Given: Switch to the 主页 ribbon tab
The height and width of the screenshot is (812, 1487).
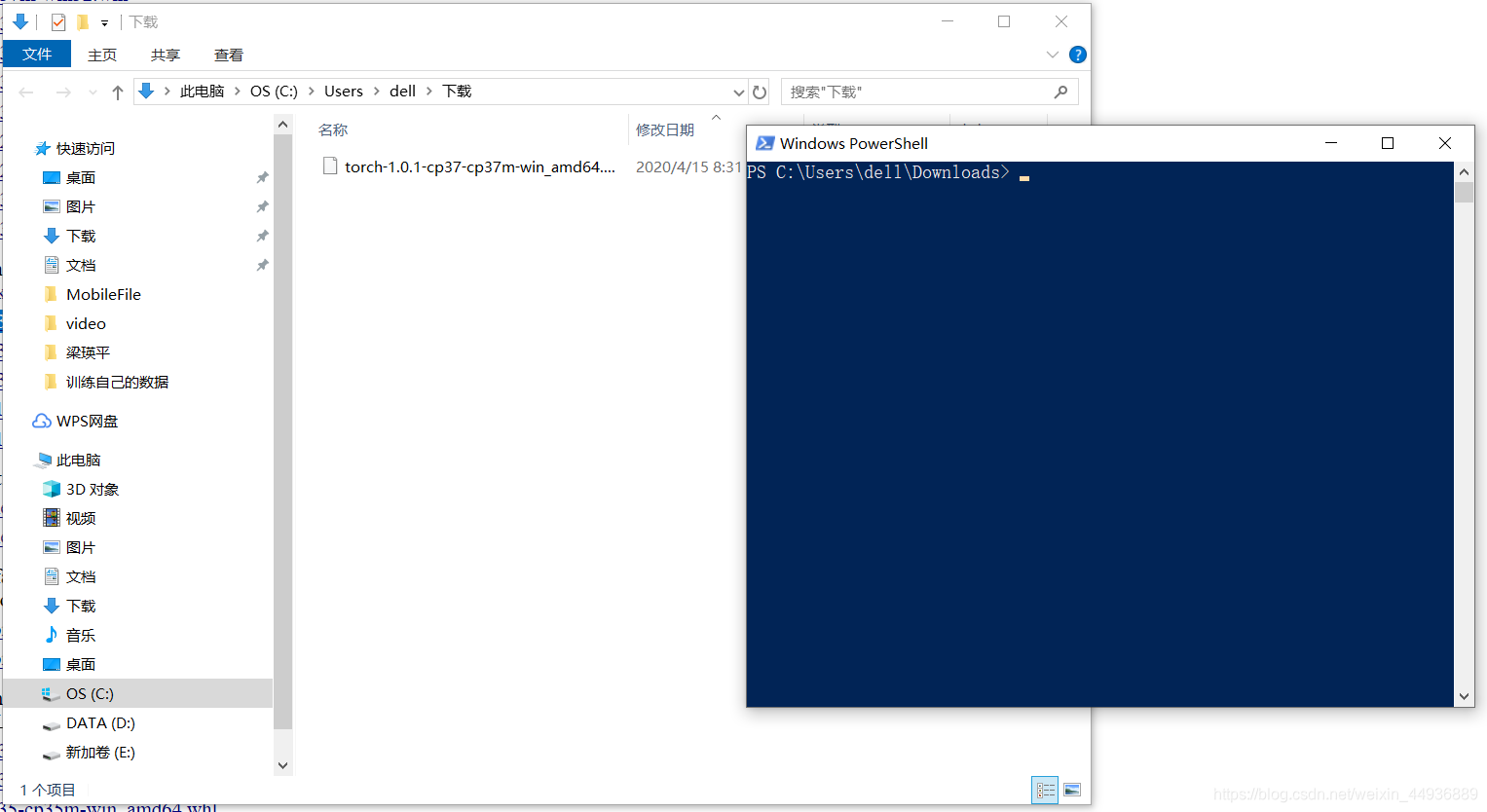Looking at the screenshot, I should [x=102, y=55].
